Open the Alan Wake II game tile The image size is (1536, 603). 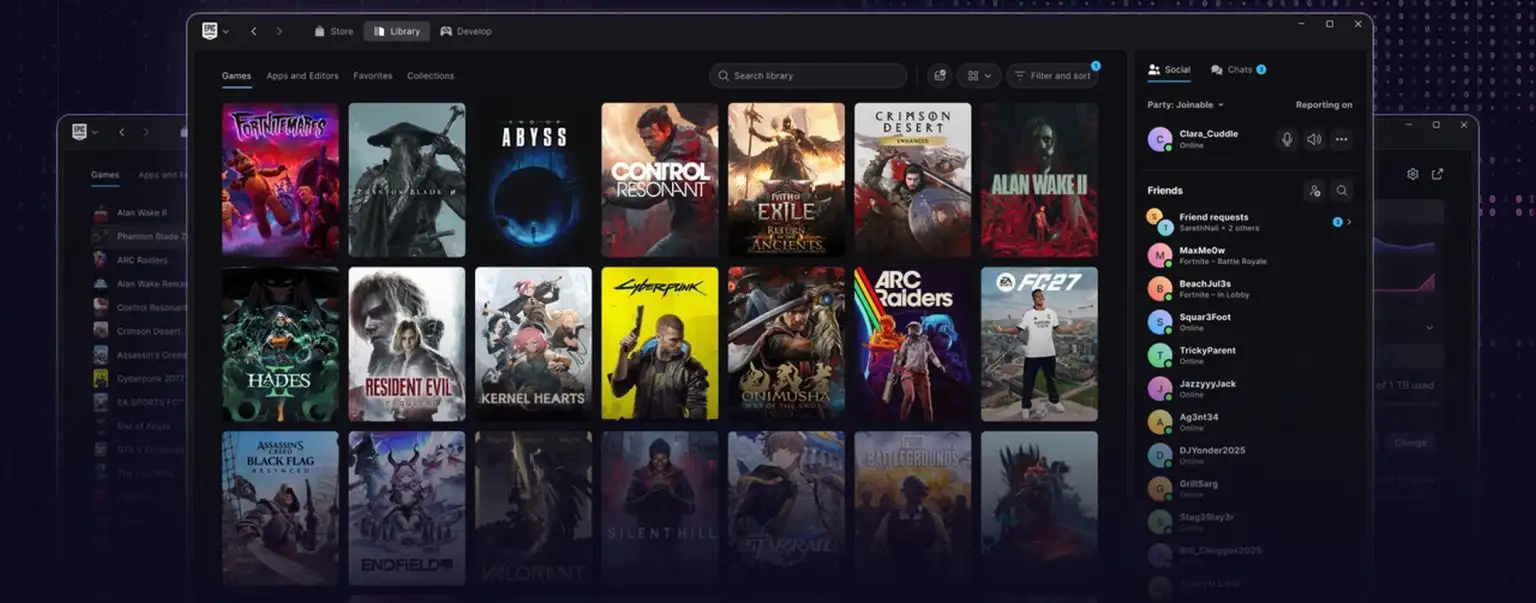point(1039,180)
